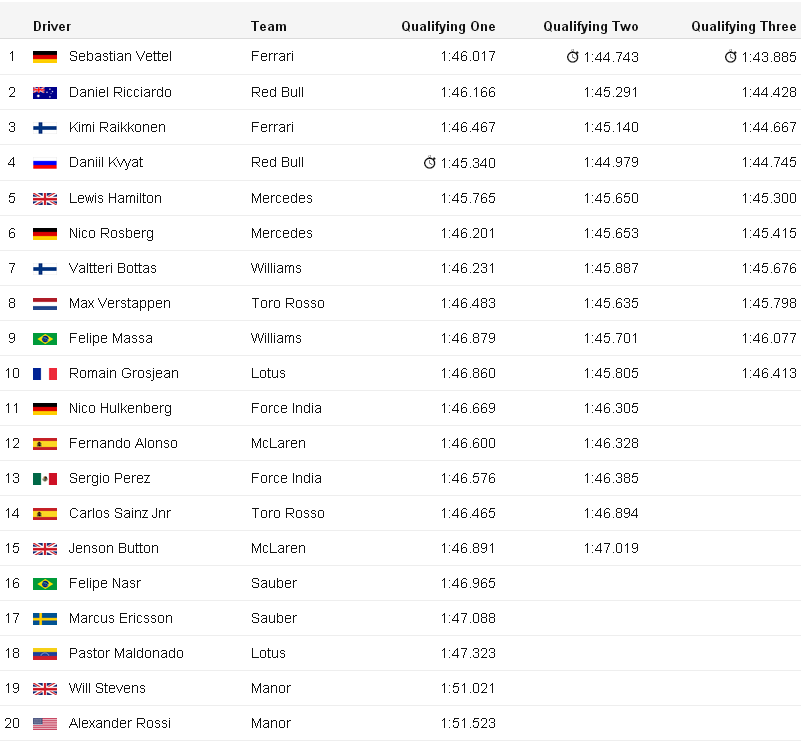
Task: Click the Team column header
Action: tap(268, 26)
